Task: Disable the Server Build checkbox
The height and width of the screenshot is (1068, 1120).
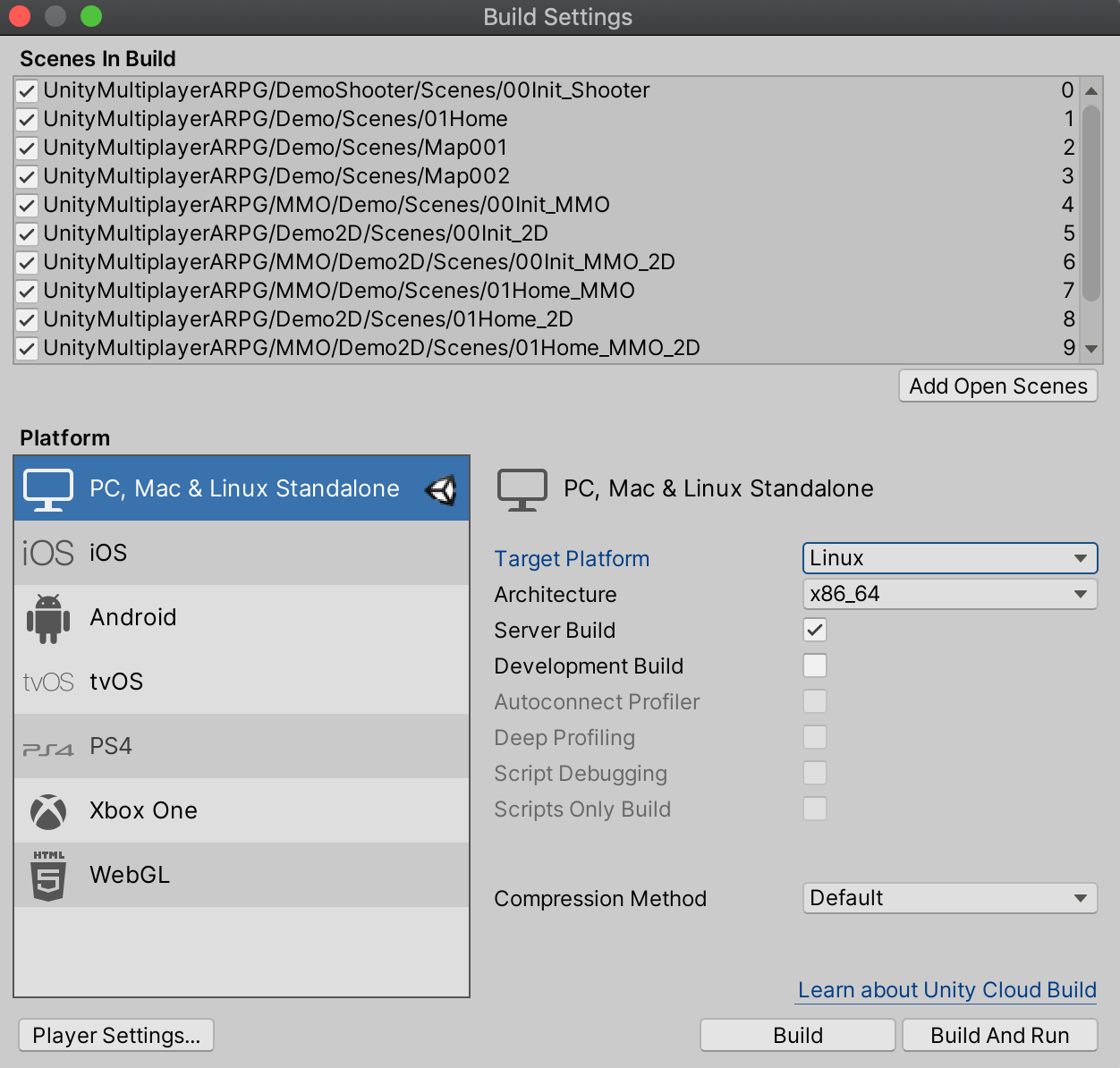Action: [x=814, y=630]
